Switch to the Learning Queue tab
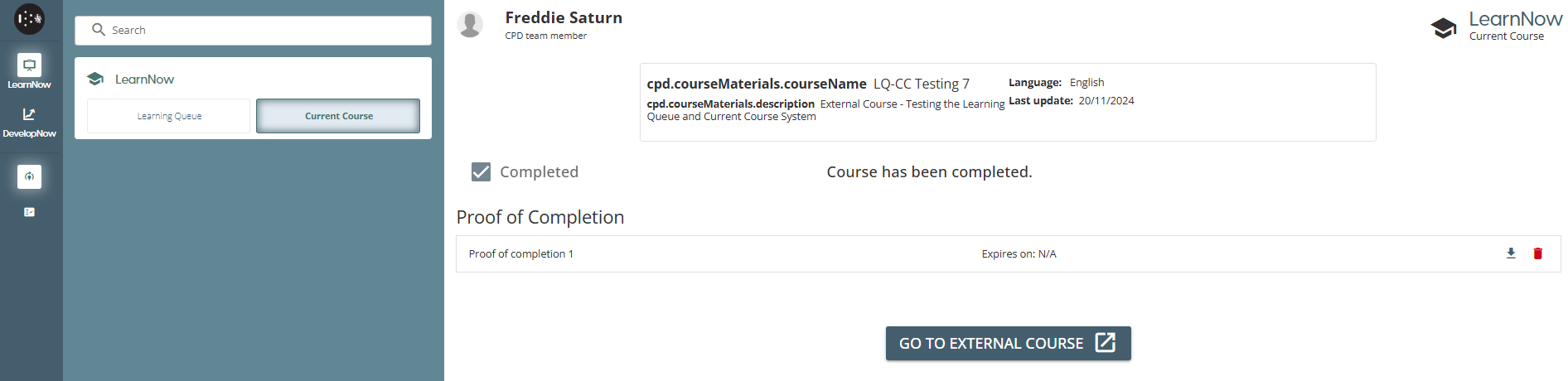This screenshot has width=1568, height=381. click(x=168, y=116)
